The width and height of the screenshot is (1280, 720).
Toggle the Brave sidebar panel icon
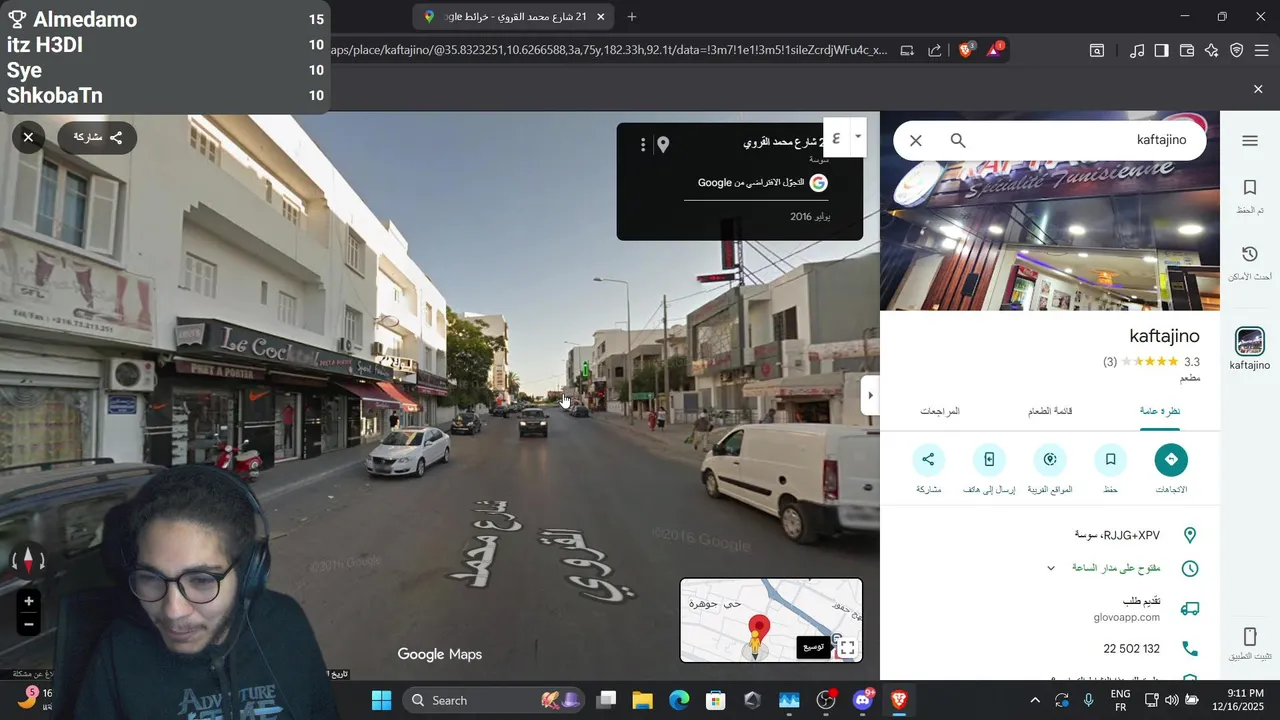(x=1161, y=50)
